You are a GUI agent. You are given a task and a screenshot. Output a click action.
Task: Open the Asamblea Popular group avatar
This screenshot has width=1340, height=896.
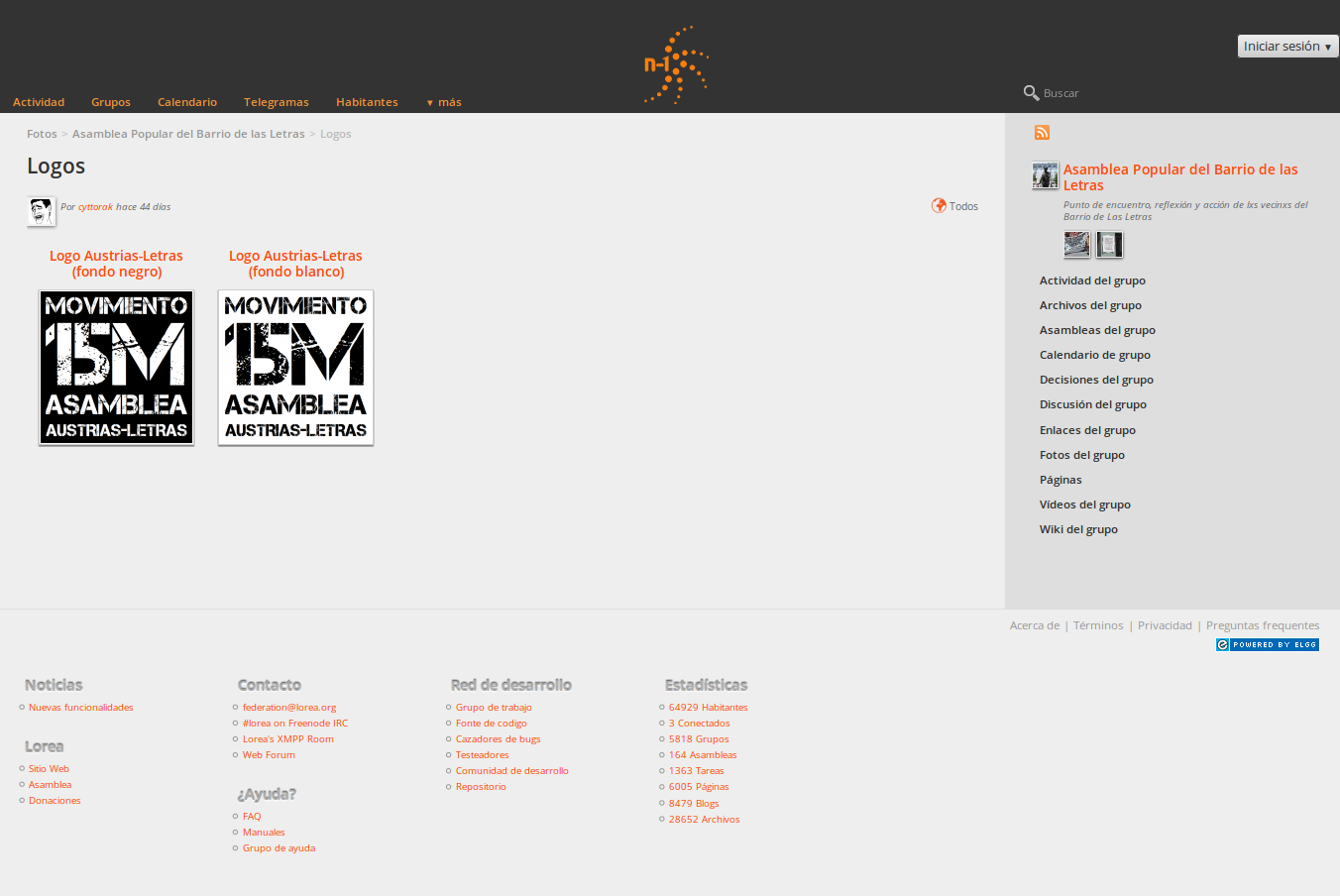(x=1046, y=175)
